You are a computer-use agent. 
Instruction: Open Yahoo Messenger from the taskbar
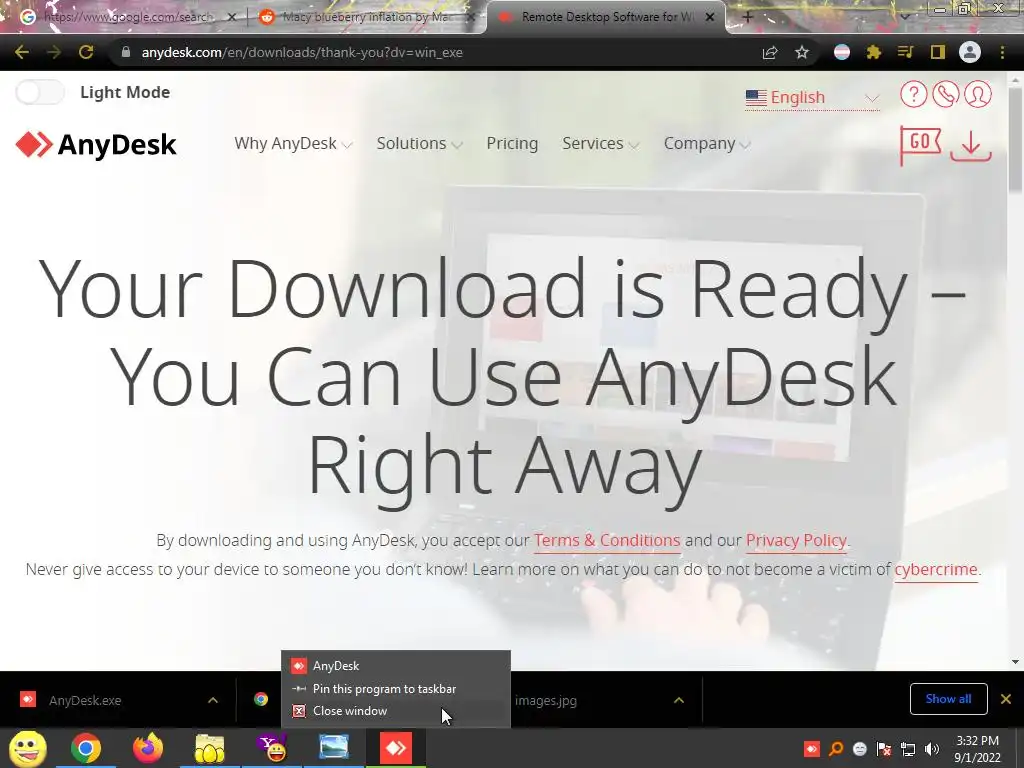(x=272, y=748)
